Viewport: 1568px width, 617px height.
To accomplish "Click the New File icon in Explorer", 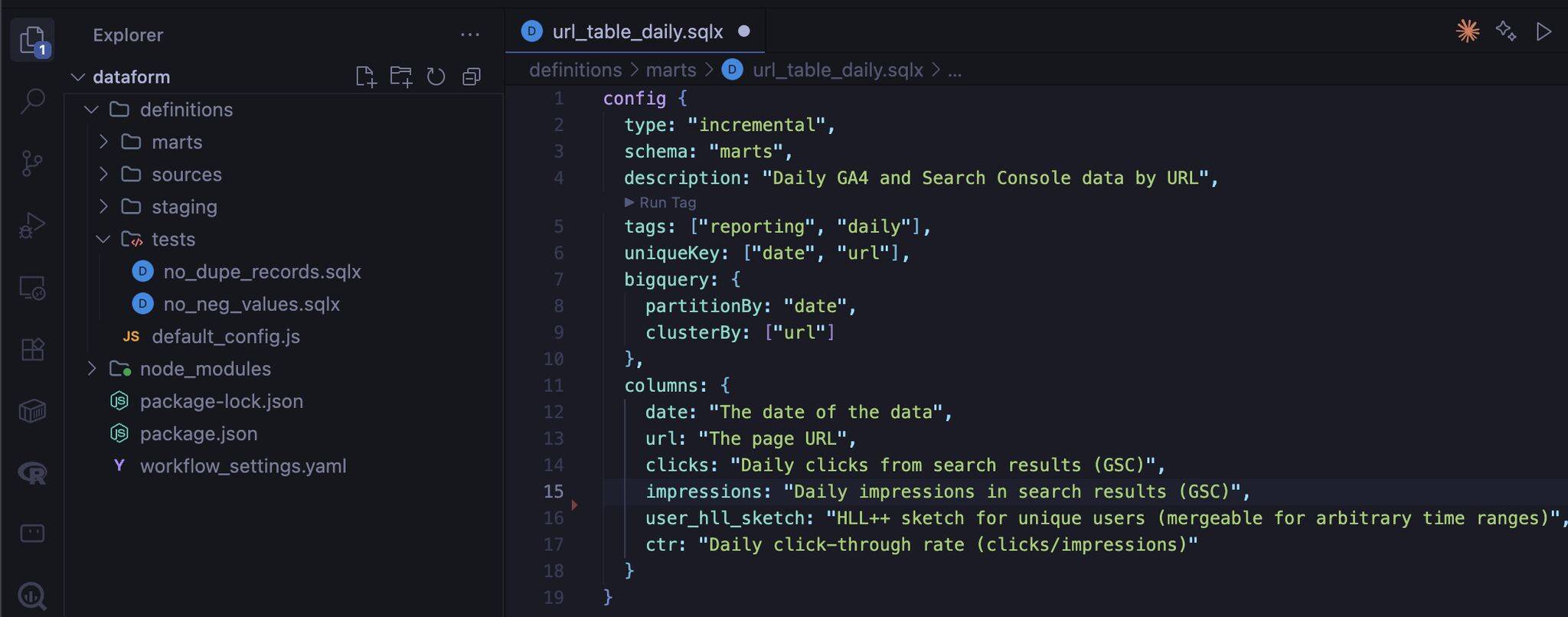I will tap(366, 77).
